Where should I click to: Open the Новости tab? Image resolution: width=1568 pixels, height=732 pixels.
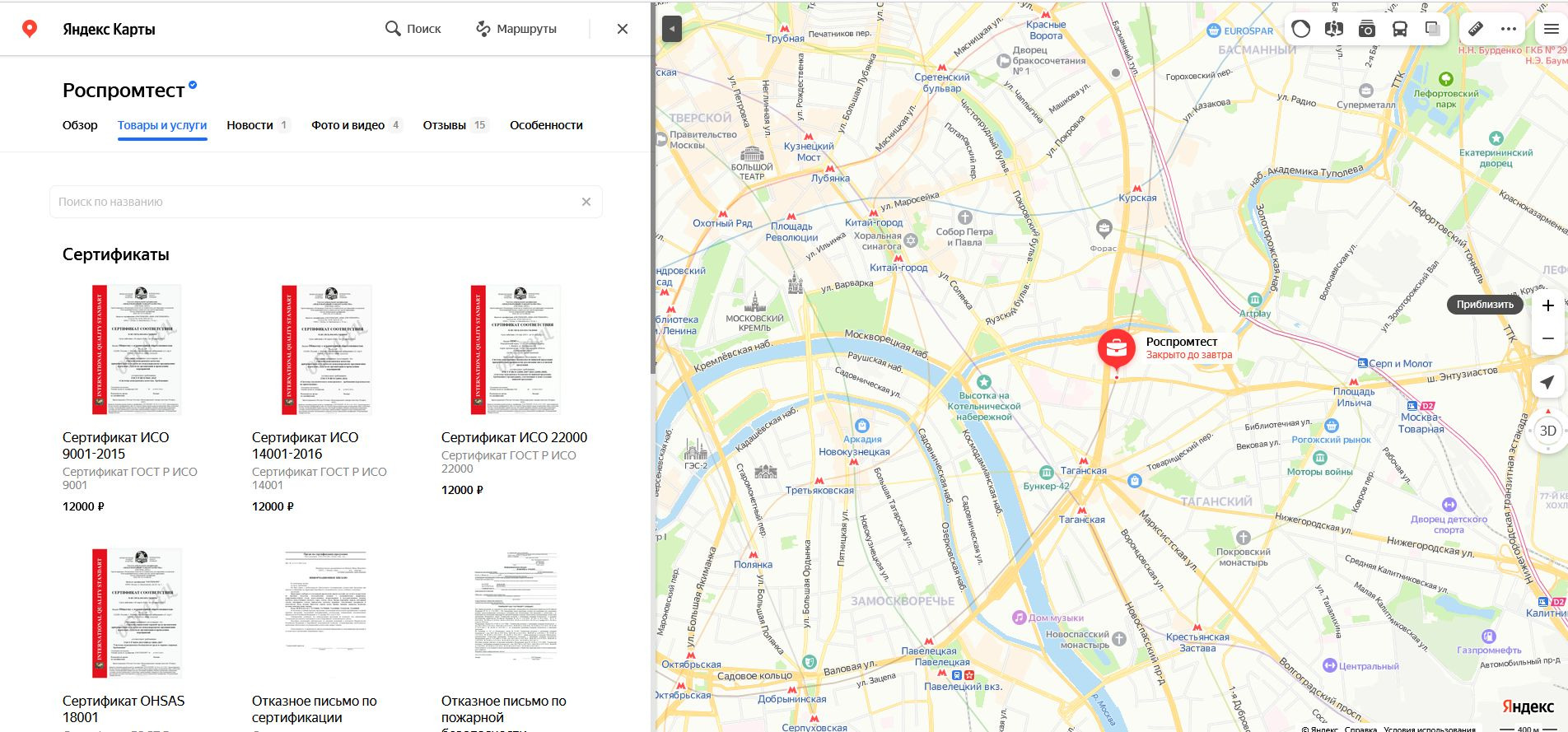tap(258, 125)
